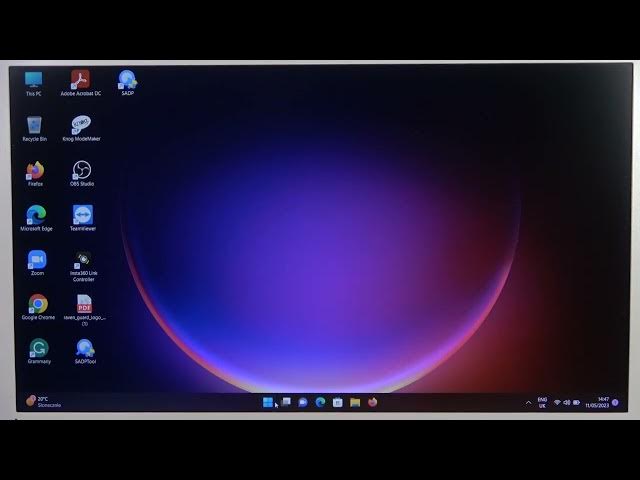Select the Google Chrome desktop shortcut
640x480 pixels.
pyautogui.click(x=38, y=307)
